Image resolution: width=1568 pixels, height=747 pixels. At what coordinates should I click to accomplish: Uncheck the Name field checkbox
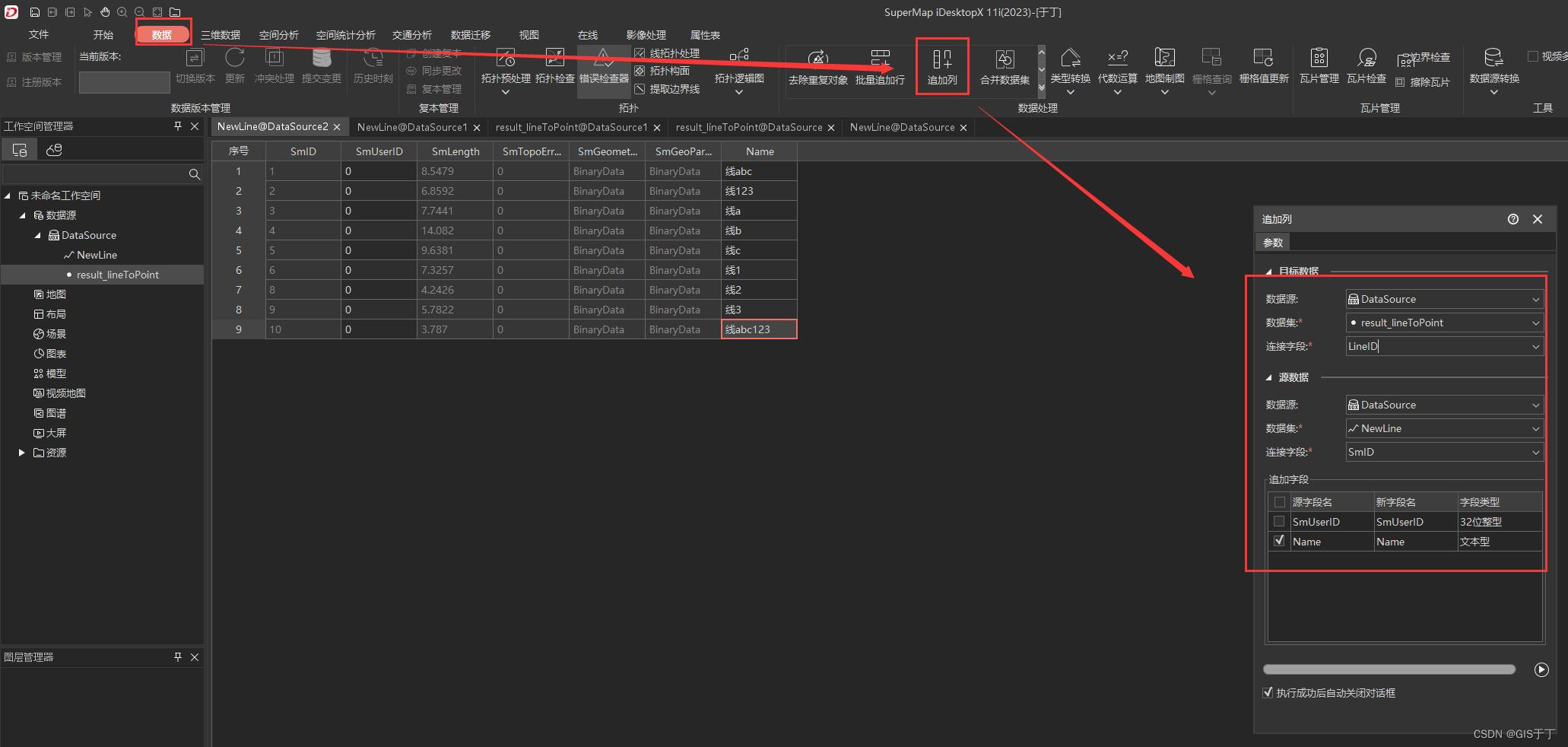point(1279,541)
